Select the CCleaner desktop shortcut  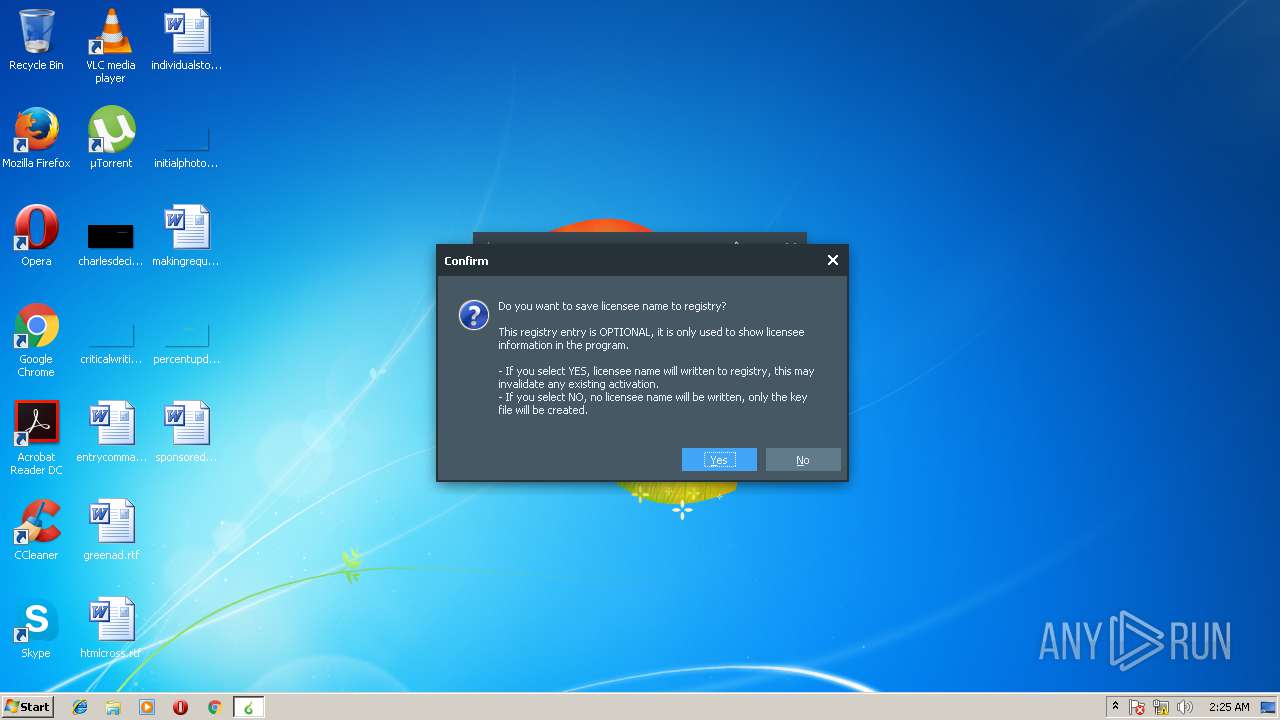pos(36,530)
